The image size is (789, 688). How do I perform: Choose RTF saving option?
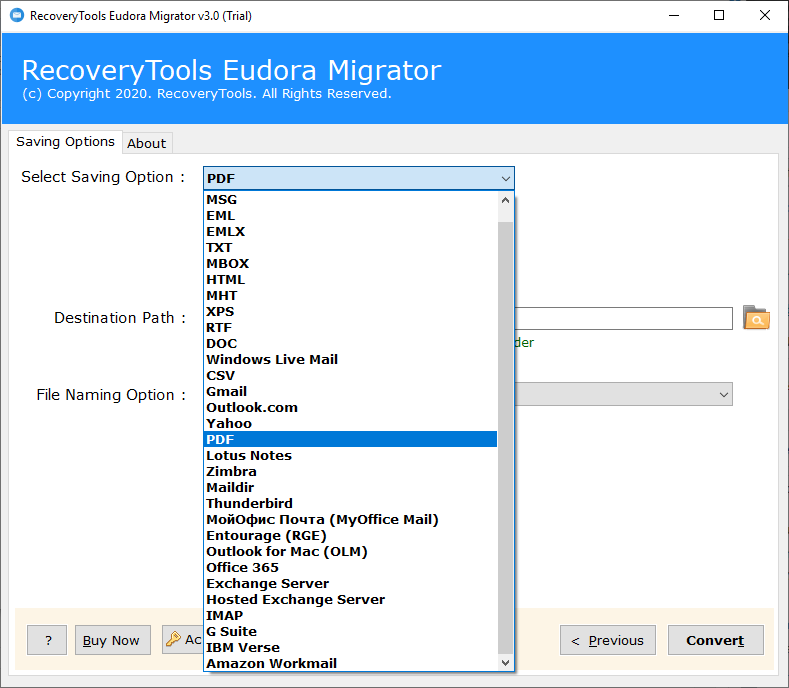tap(351, 328)
